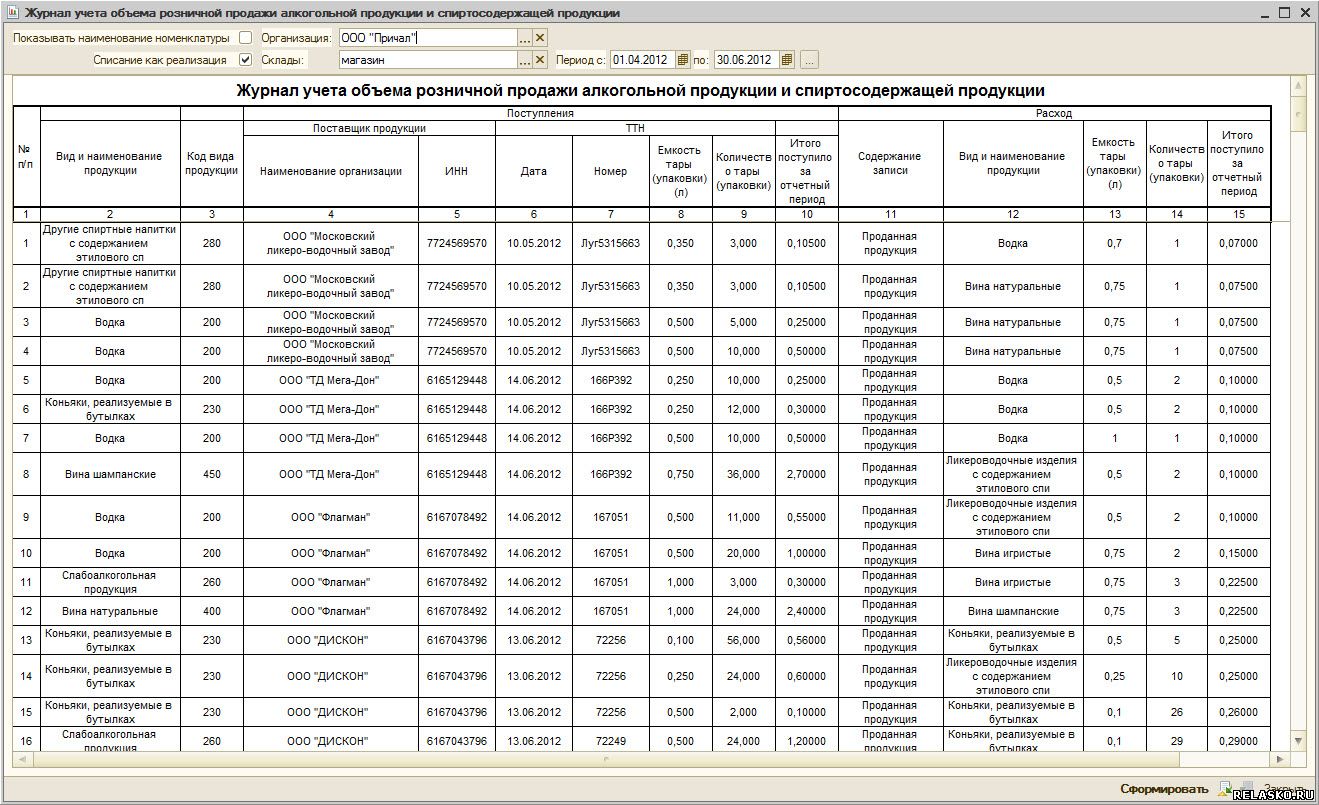1319x805 pixels.
Task: Select row 10 quantity cell 20,000
Action: [x=743, y=553]
